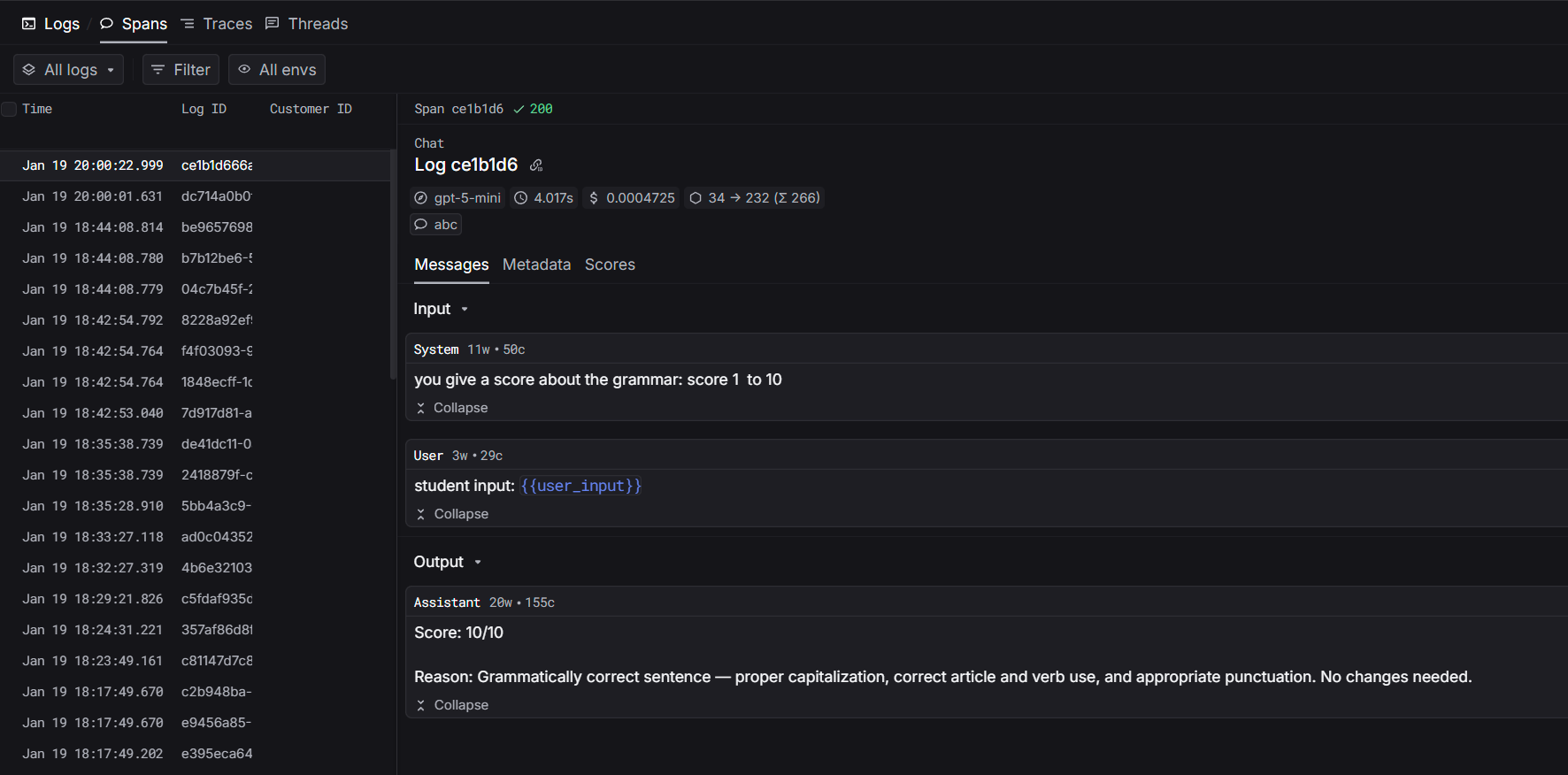
Task: Click the eye icon in All envs
Action: click(x=245, y=70)
